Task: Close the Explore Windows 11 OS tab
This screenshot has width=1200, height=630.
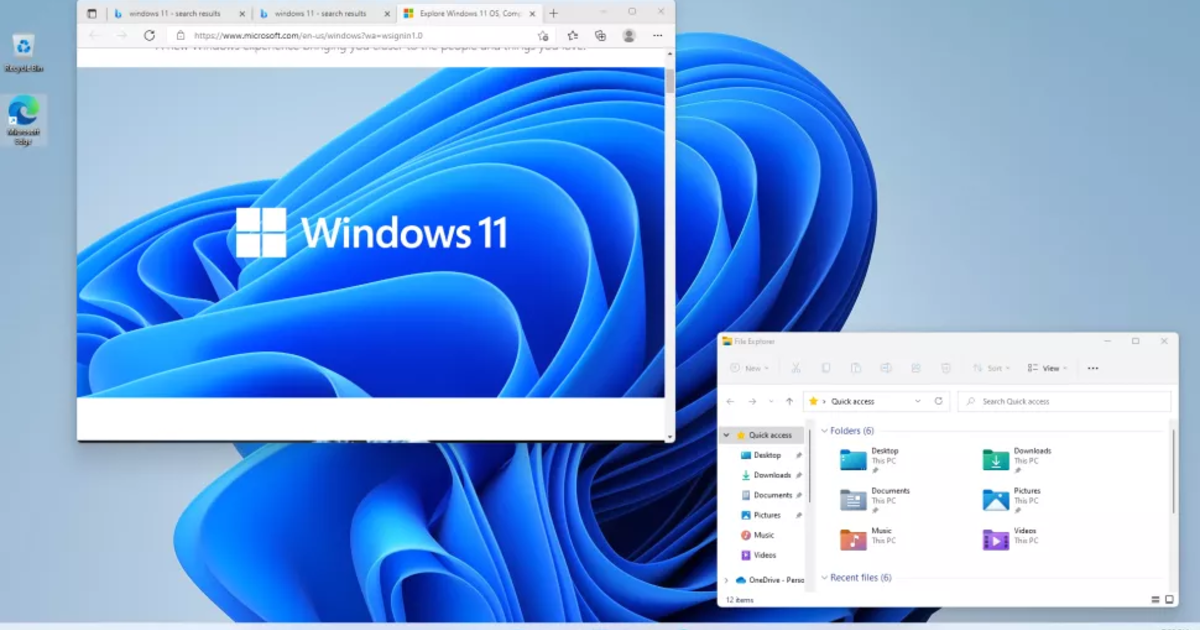Action: (x=531, y=14)
